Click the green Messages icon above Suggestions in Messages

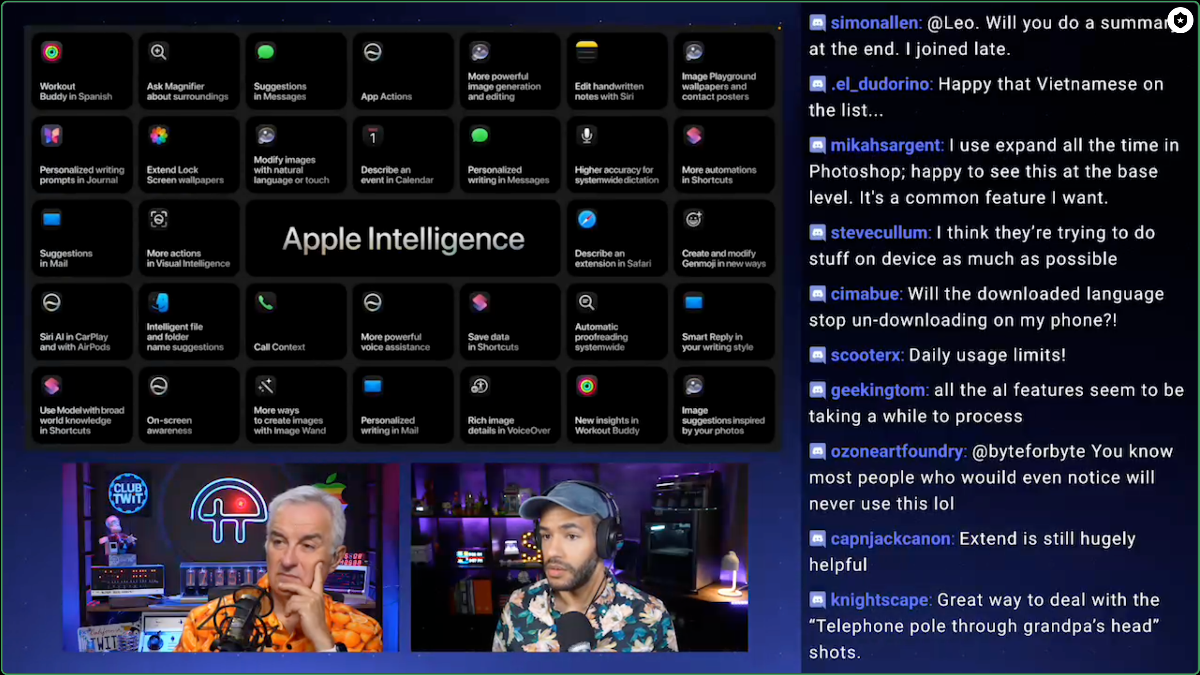pyautogui.click(x=265, y=52)
